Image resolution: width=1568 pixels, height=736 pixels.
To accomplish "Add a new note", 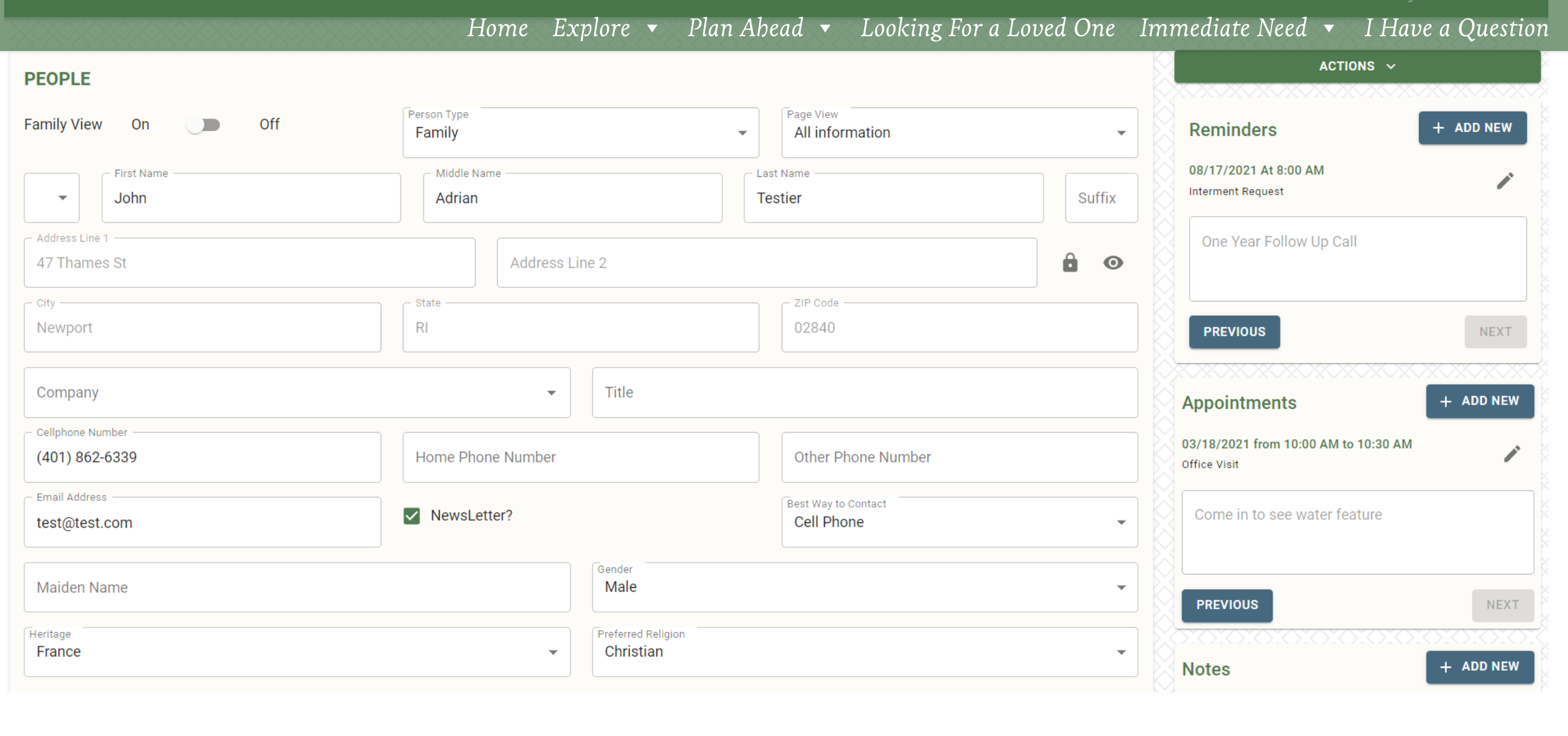I will point(1479,667).
